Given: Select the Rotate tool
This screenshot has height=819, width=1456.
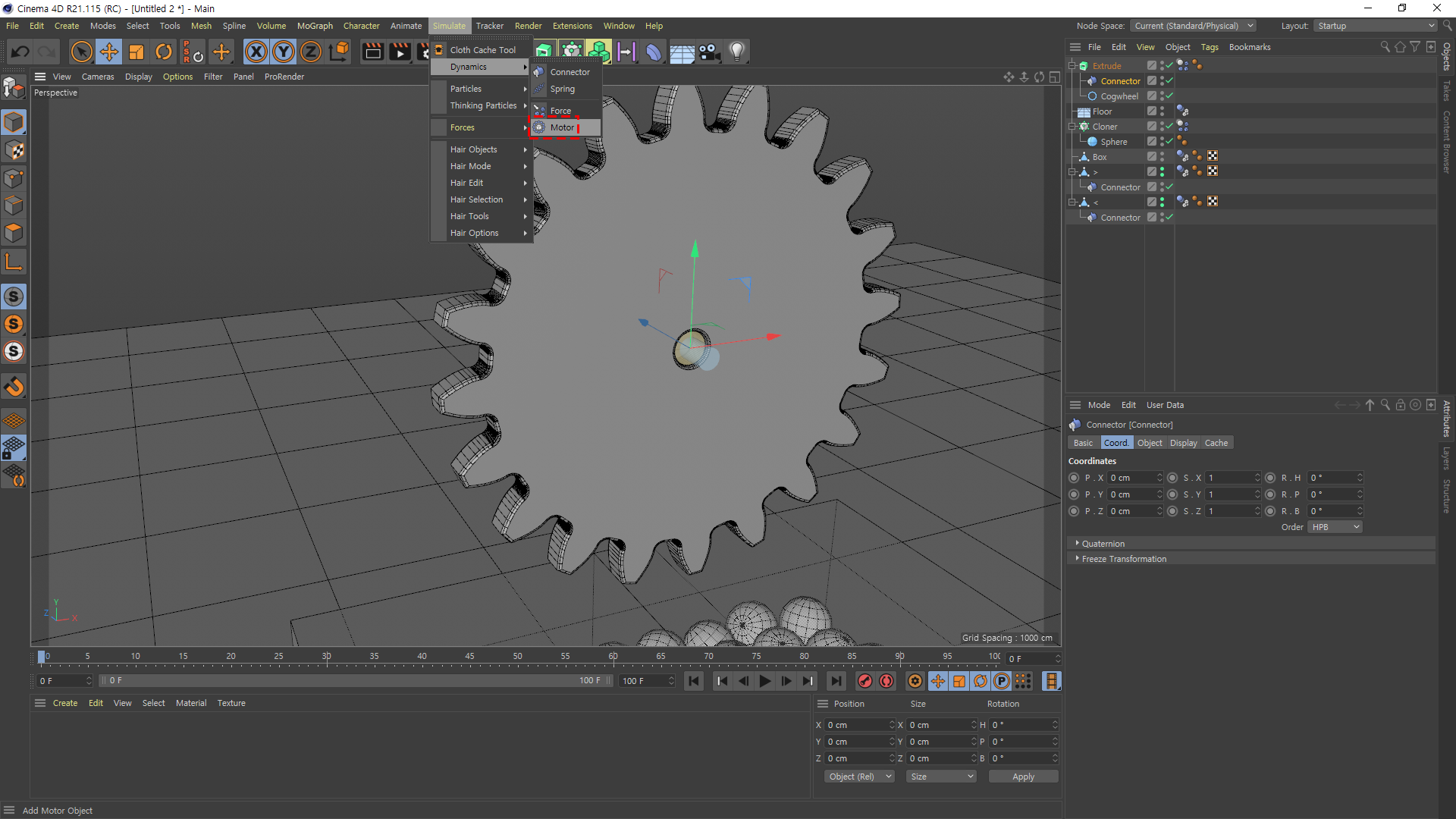Looking at the screenshot, I should click(164, 52).
